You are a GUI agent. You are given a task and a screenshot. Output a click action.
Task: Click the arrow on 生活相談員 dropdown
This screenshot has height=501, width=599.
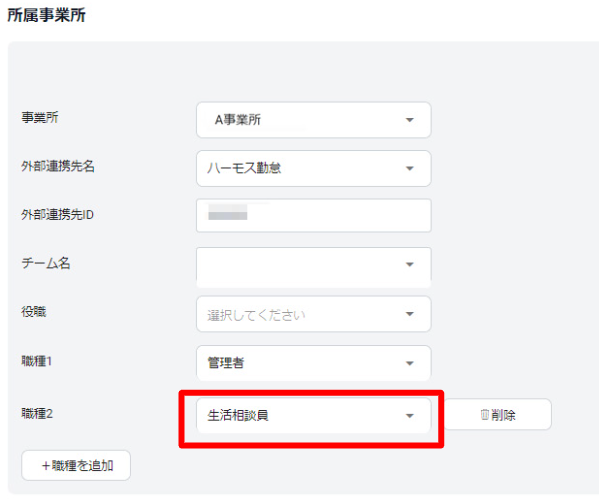pos(410,416)
